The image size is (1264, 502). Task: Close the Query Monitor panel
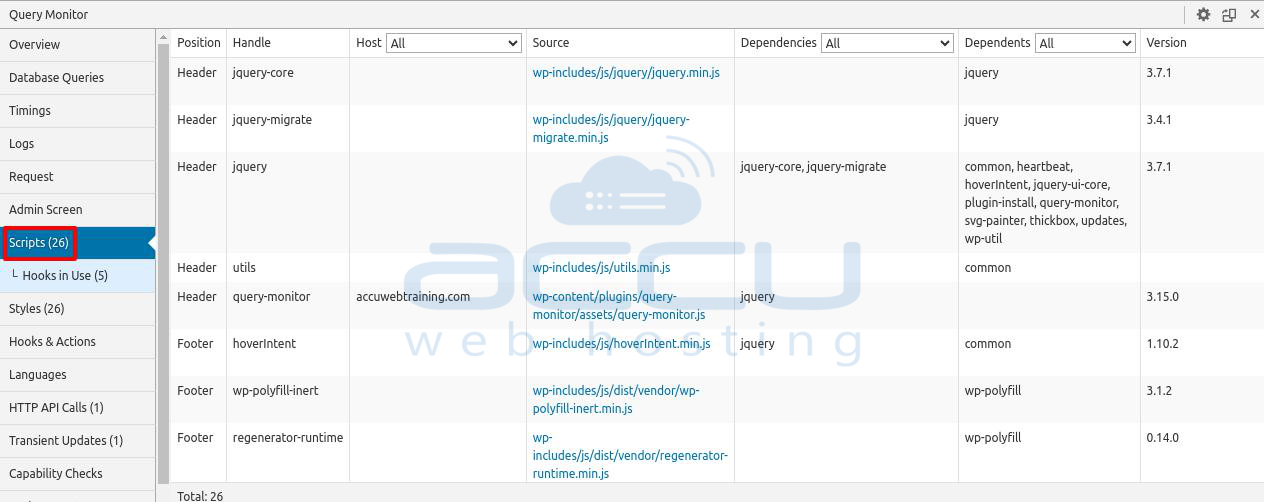point(1254,14)
